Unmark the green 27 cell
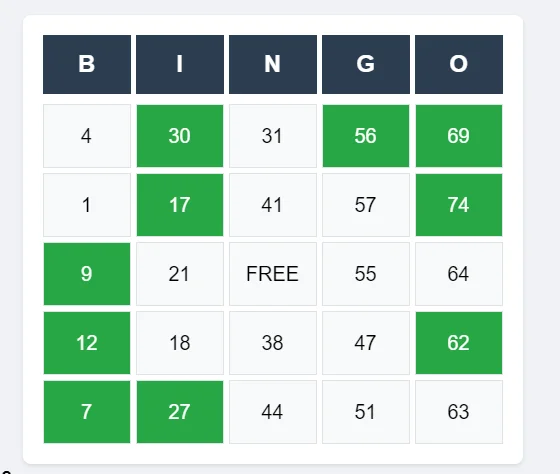 (180, 412)
